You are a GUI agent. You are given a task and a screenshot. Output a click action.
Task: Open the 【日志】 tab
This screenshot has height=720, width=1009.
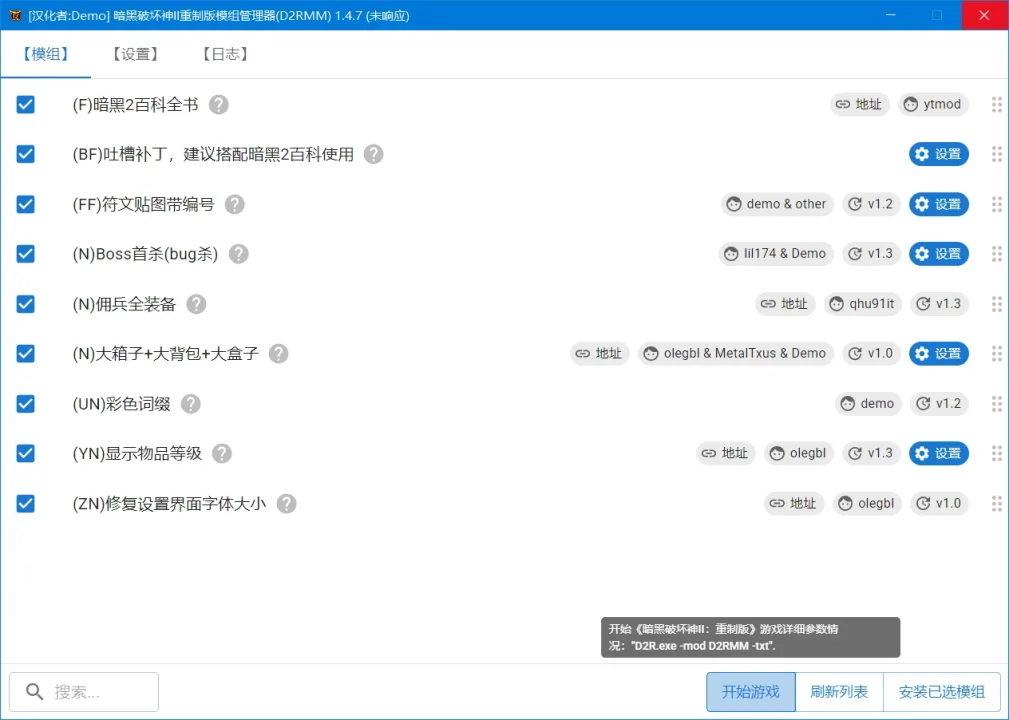pyautogui.click(x=222, y=54)
